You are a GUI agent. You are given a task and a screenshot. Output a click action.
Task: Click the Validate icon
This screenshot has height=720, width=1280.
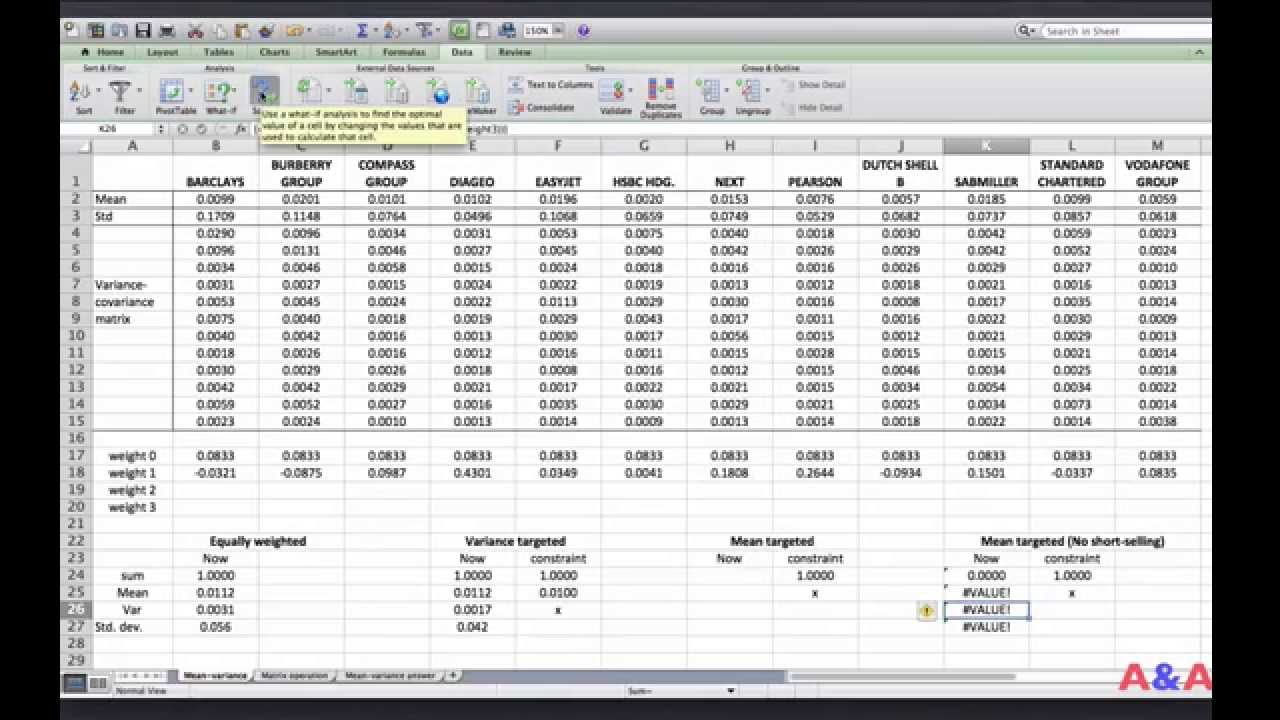point(612,92)
